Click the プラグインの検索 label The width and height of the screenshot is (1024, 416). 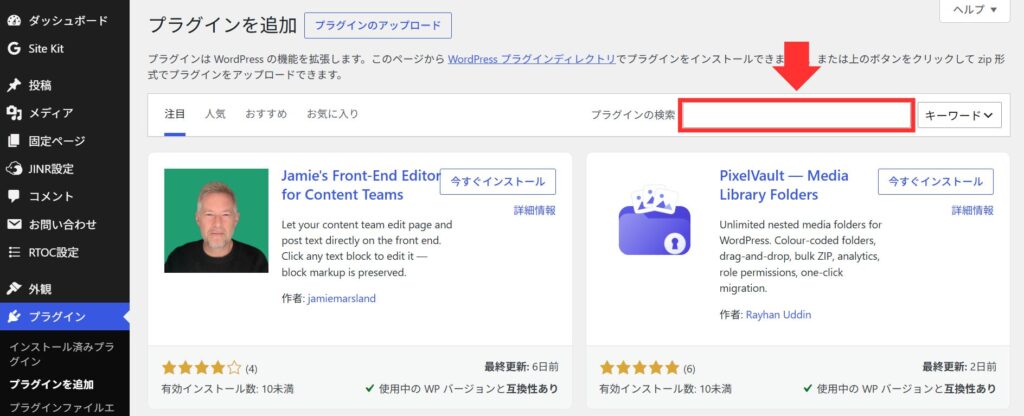(633, 115)
